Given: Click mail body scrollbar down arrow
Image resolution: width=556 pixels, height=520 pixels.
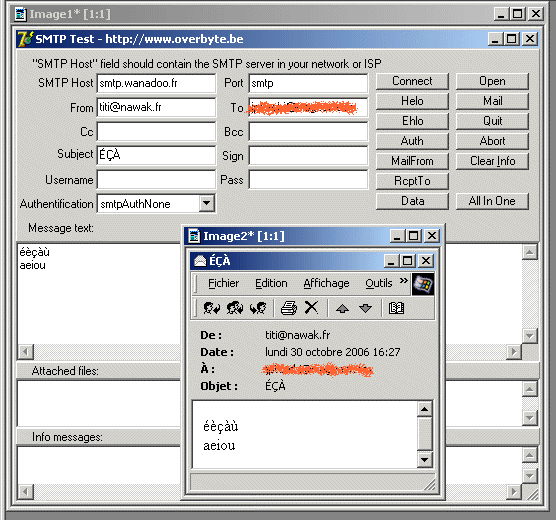Looking at the screenshot, I should [424, 460].
